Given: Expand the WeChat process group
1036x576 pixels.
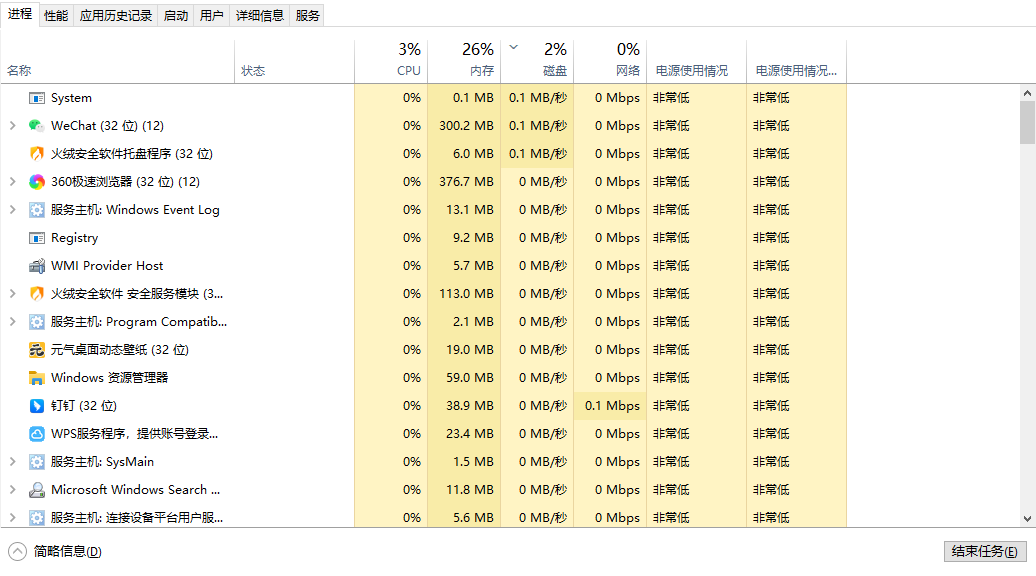Looking at the screenshot, I should tap(12, 126).
